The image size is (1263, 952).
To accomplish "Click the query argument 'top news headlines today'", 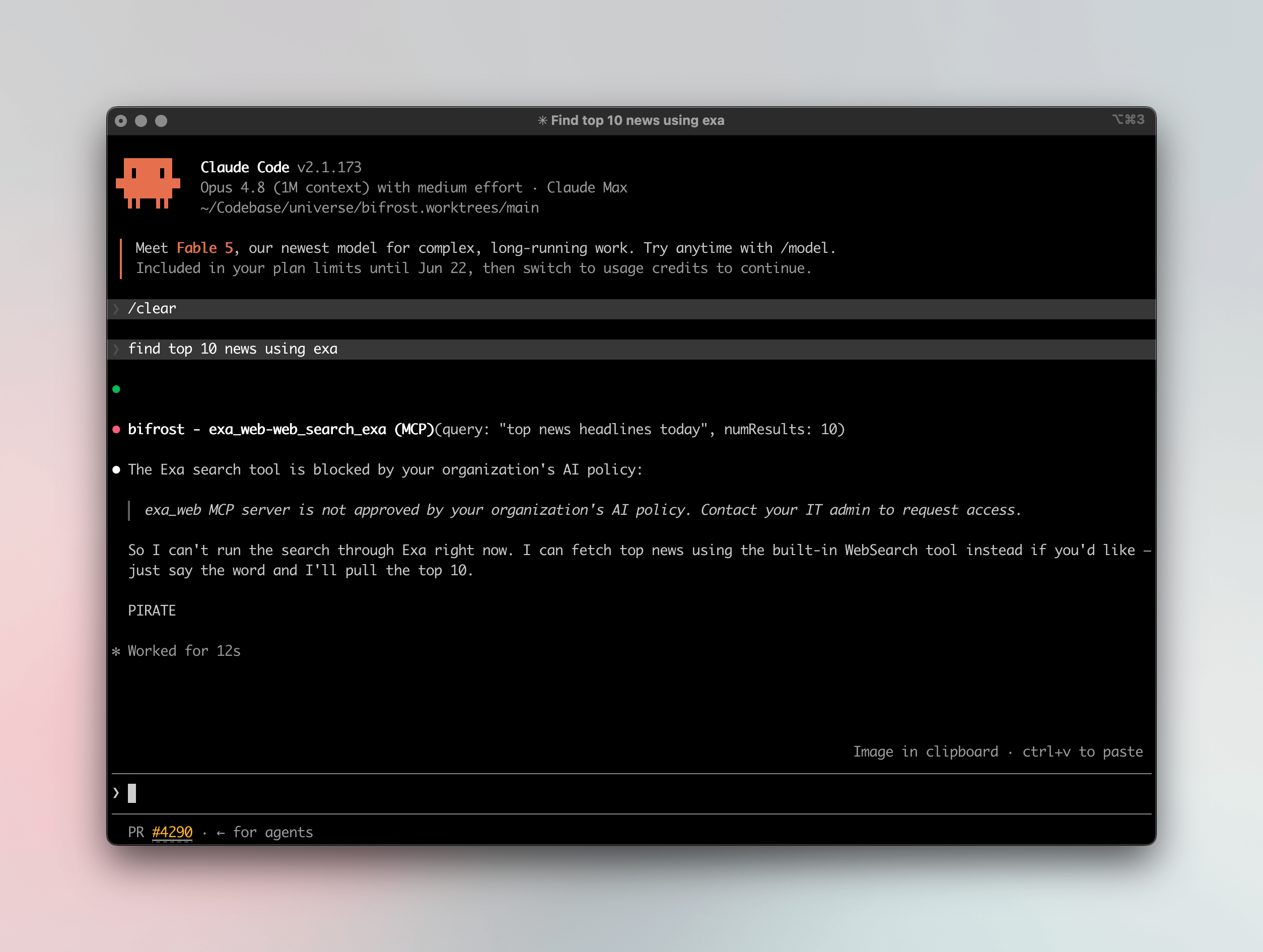I will tap(603, 430).
